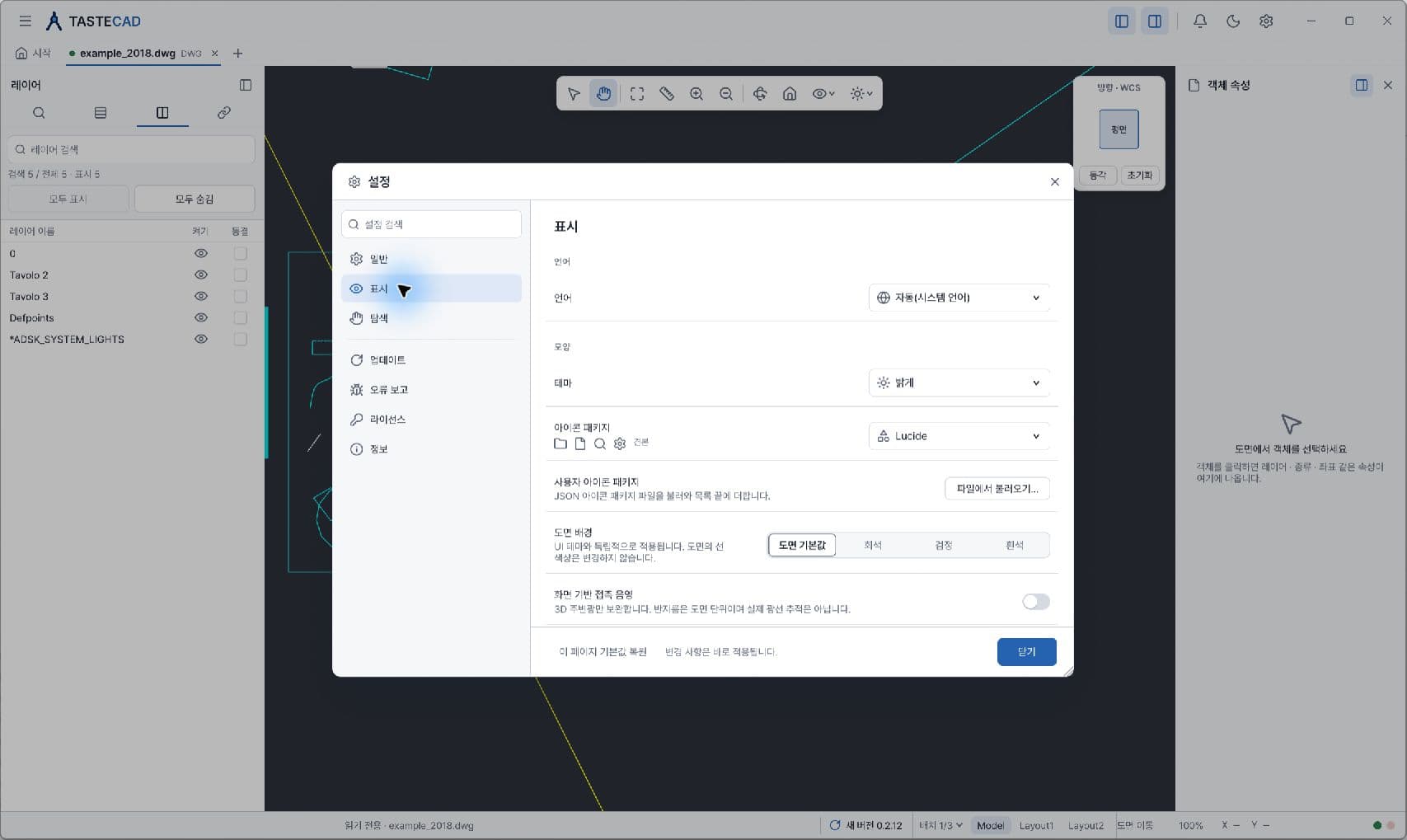This screenshot has height=840, width=1407.
Task: Hide layer Defpoints with eye icon
Action: pos(201,318)
